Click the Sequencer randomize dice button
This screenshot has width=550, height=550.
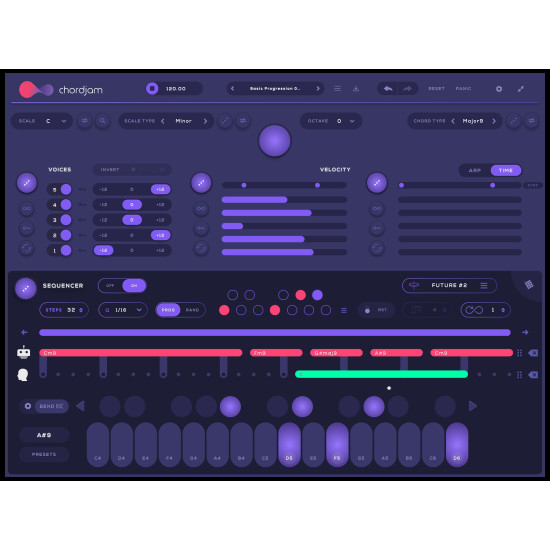pyautogui.click(x=26, y=288)
